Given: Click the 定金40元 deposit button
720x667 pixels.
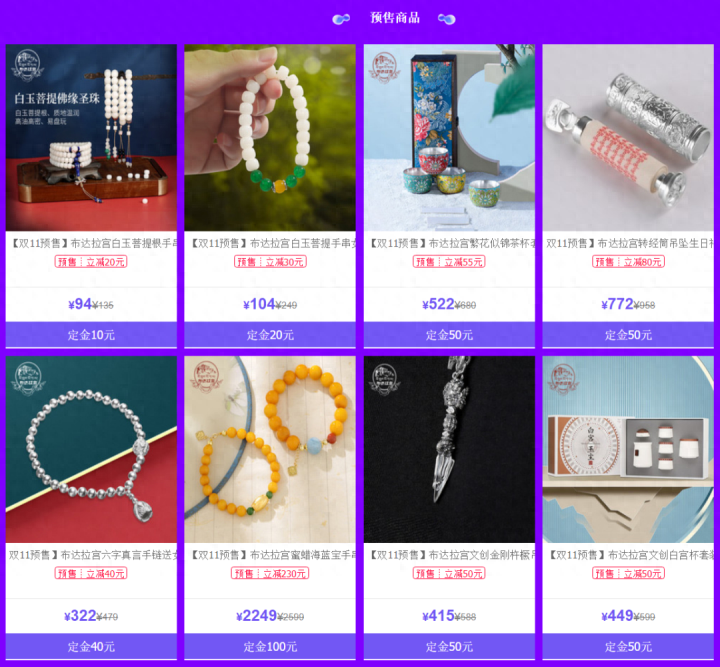Looking at the screenshot, I should [91, 646].
